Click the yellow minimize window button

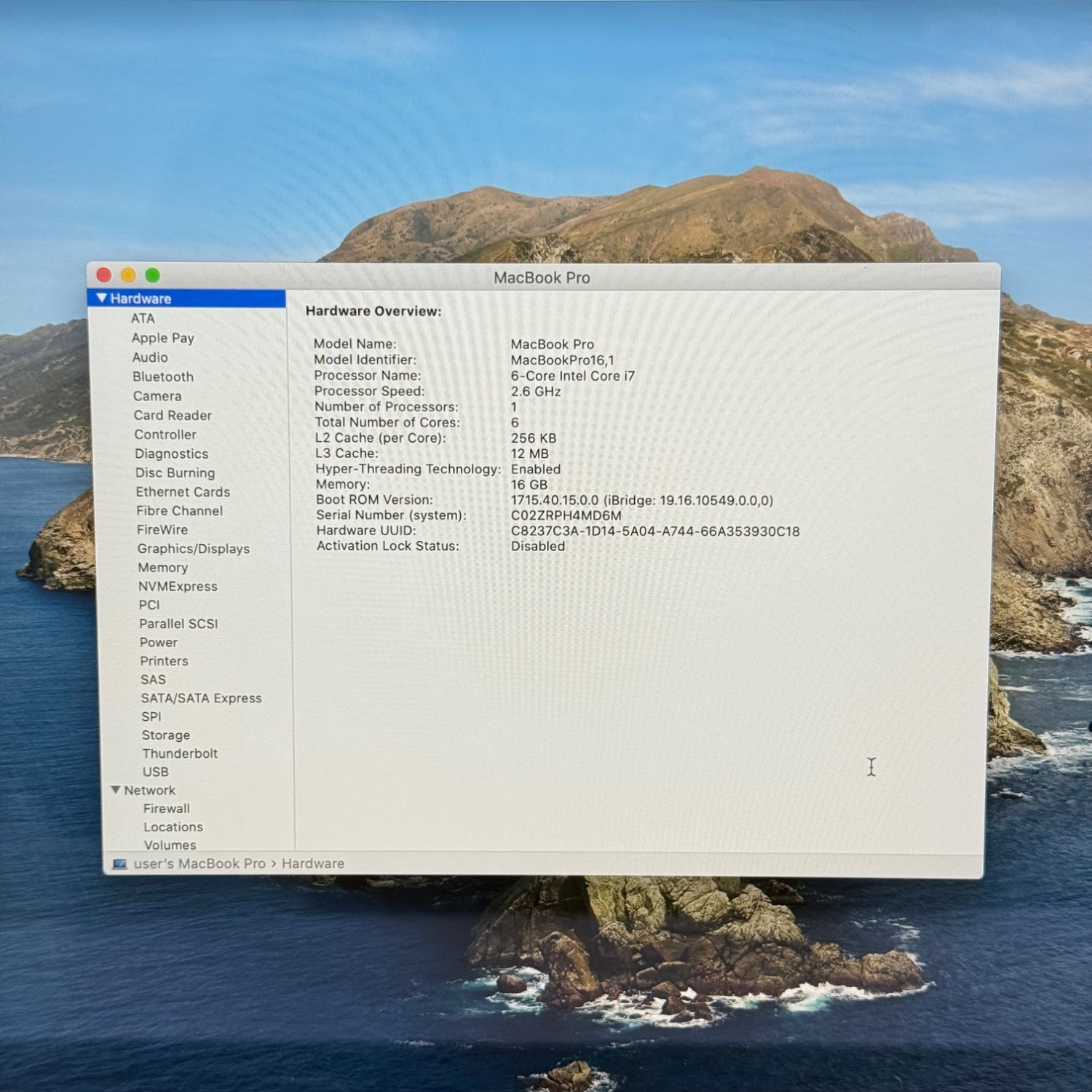pyautogui.click(x=129, y=275)
